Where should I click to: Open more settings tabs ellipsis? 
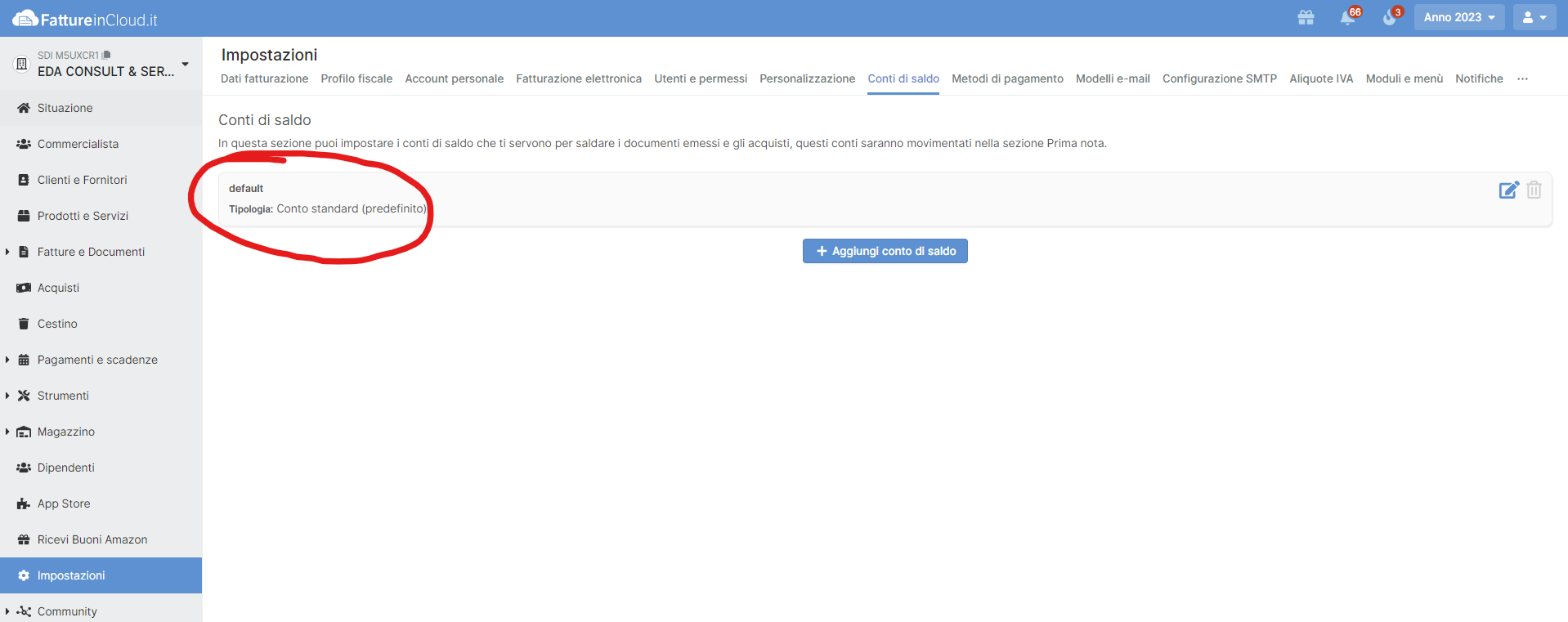coord(1522,79)
